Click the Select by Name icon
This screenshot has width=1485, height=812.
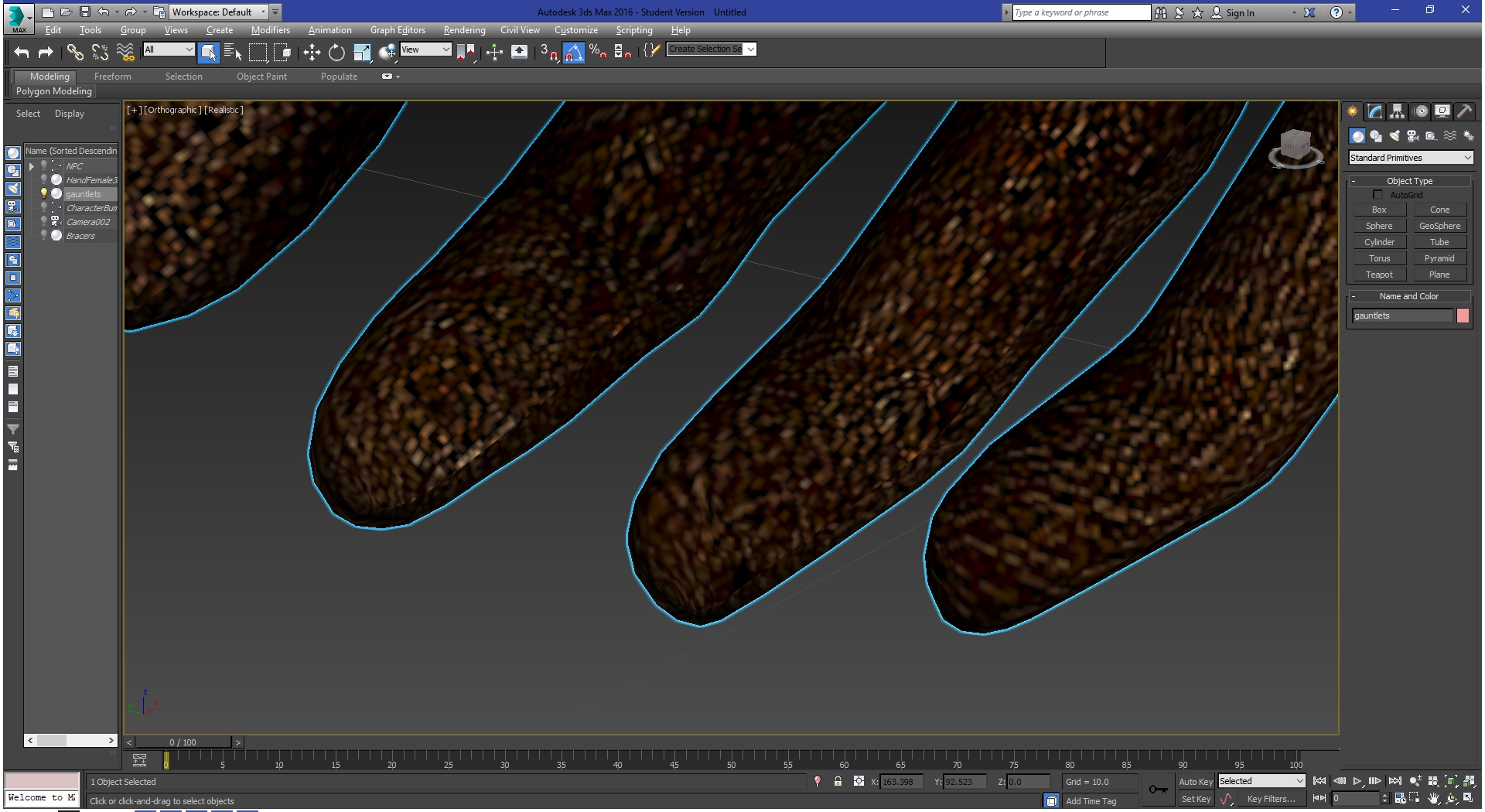pyautogui.click(x=233, y=52)
